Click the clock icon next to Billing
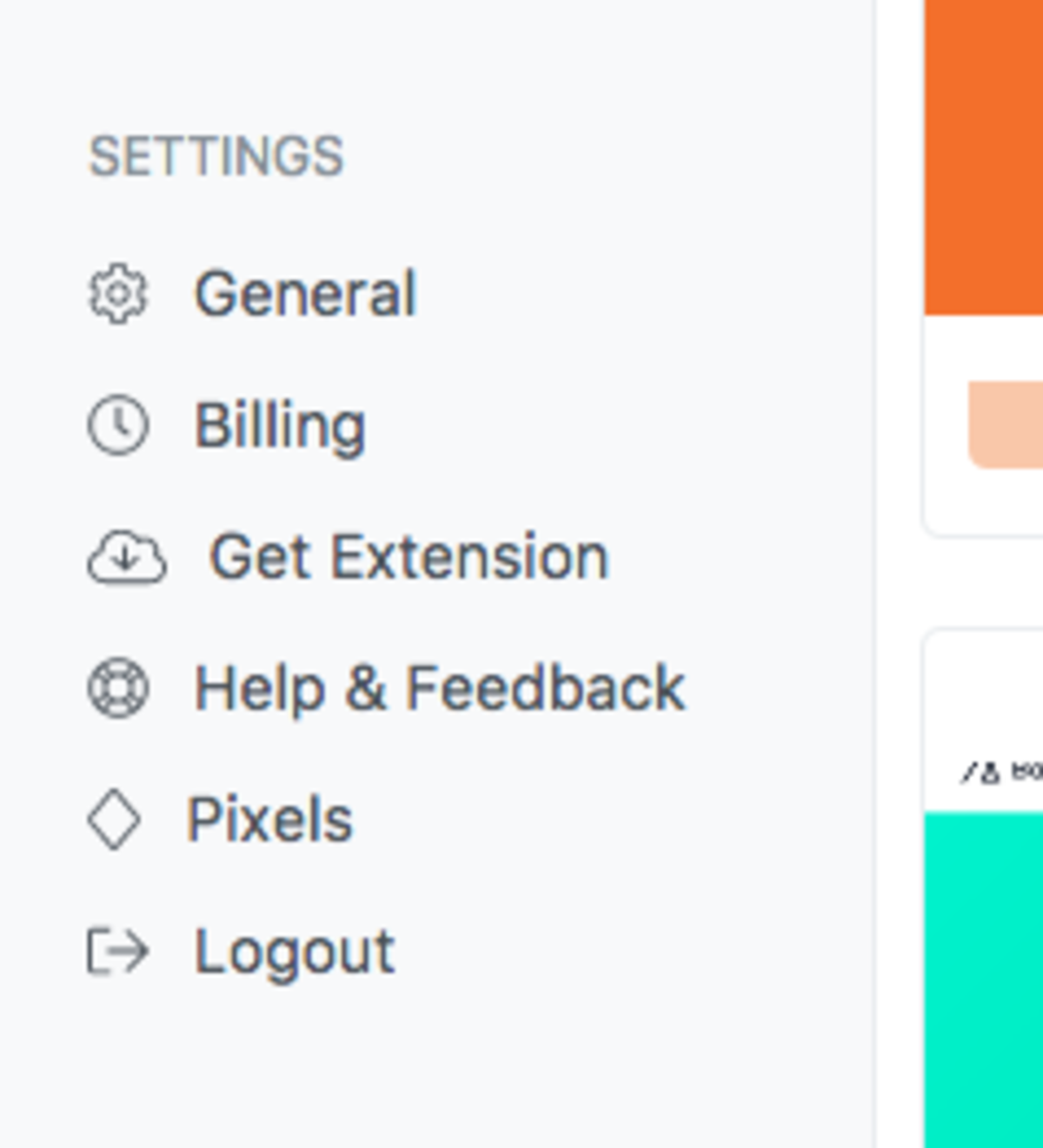 click(x=118, y=425)
